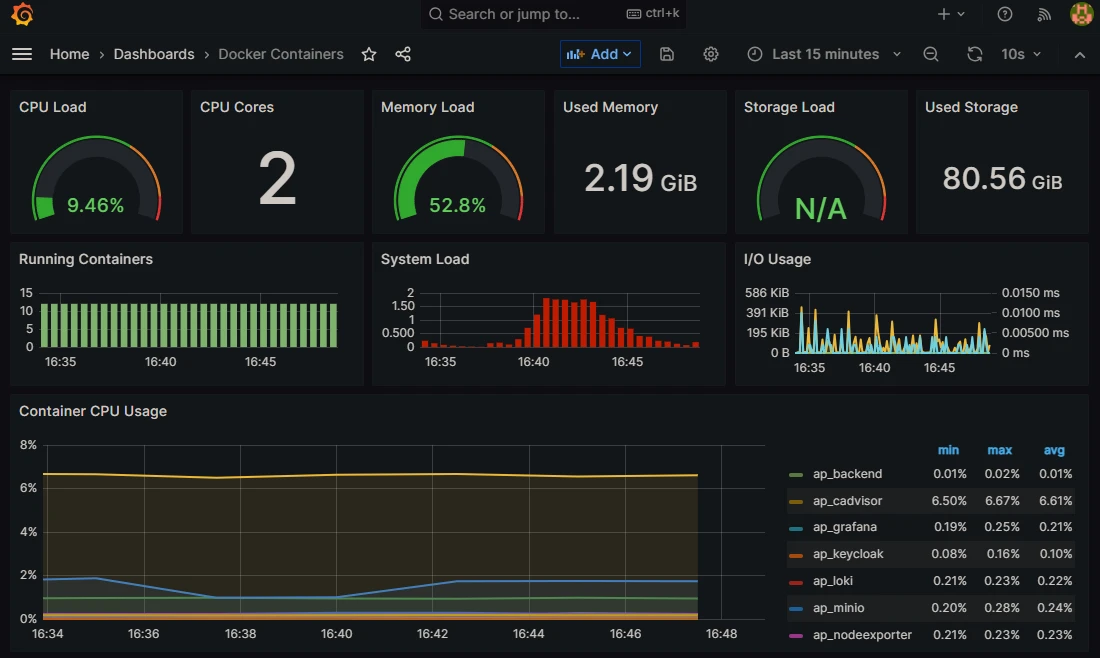This screenshot has height=658, width=1100.
Task: Navigate to Dashboards in the breadcrumb
Action: point(154,54)
